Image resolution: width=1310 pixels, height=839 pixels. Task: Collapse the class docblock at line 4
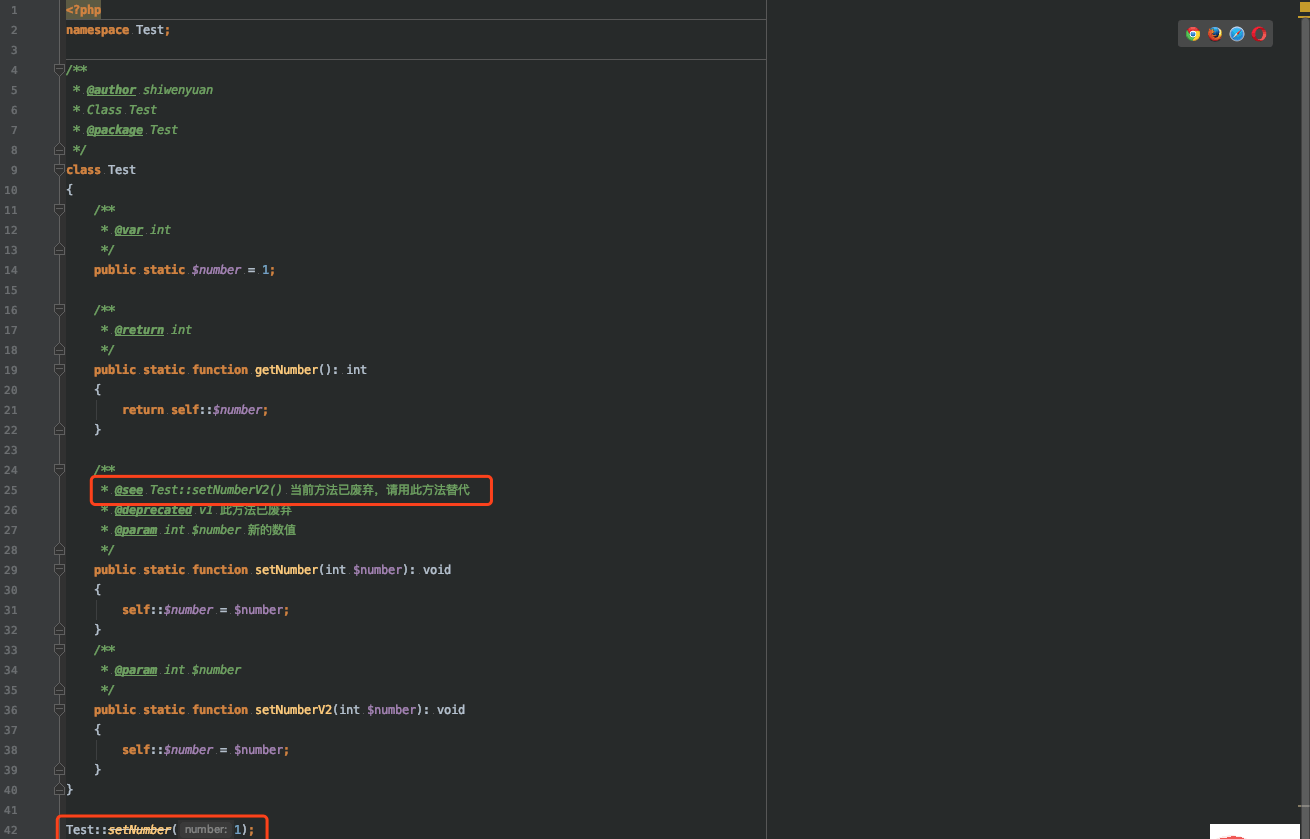coord(60,70)
